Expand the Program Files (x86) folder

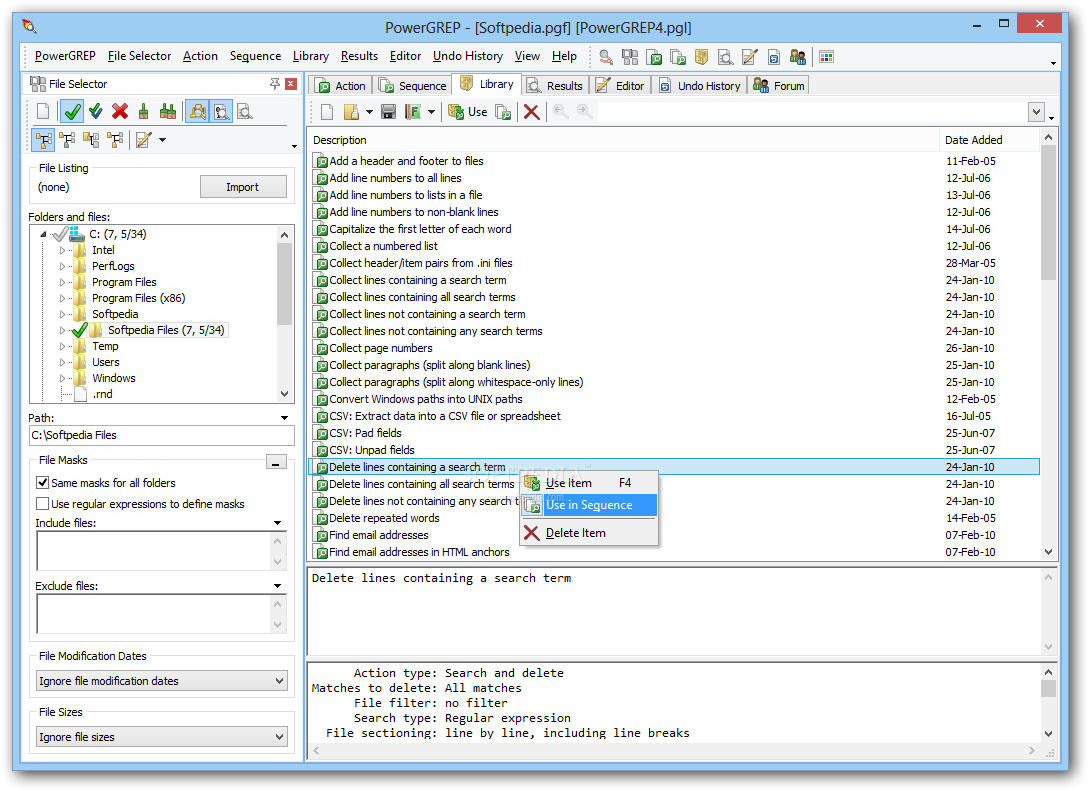(x=62, y=298)
